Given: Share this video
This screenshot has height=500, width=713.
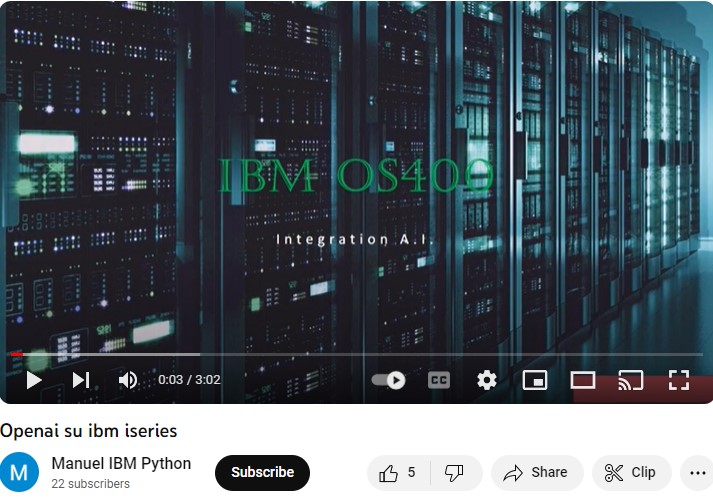Looking at the screenshot, I should pos(537,473).
